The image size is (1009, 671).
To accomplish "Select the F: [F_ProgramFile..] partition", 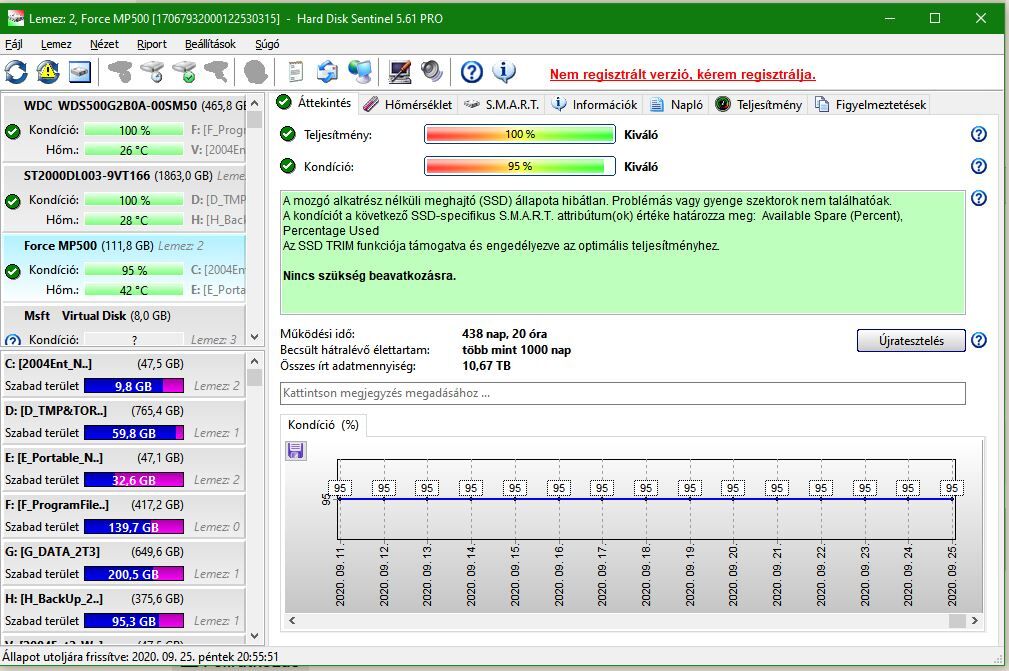I will [124, 515].
